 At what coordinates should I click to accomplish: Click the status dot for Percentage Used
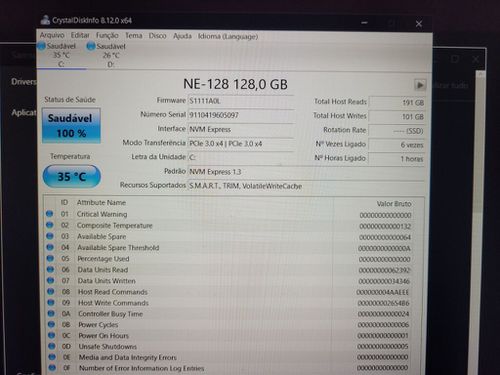click(x=50, y=258)
